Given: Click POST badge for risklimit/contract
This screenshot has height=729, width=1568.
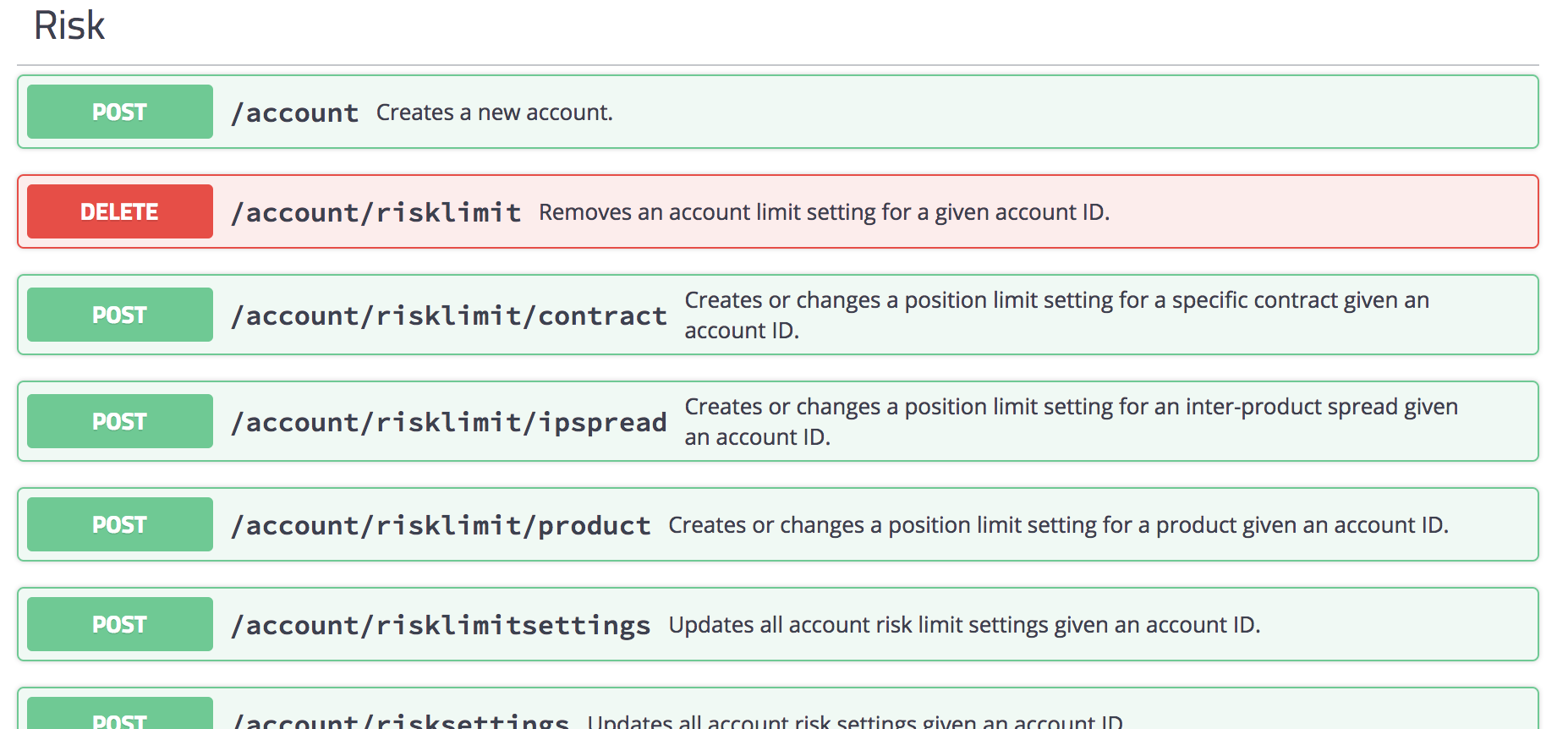Looking at the screenshot, I should (x=120, y=315).
